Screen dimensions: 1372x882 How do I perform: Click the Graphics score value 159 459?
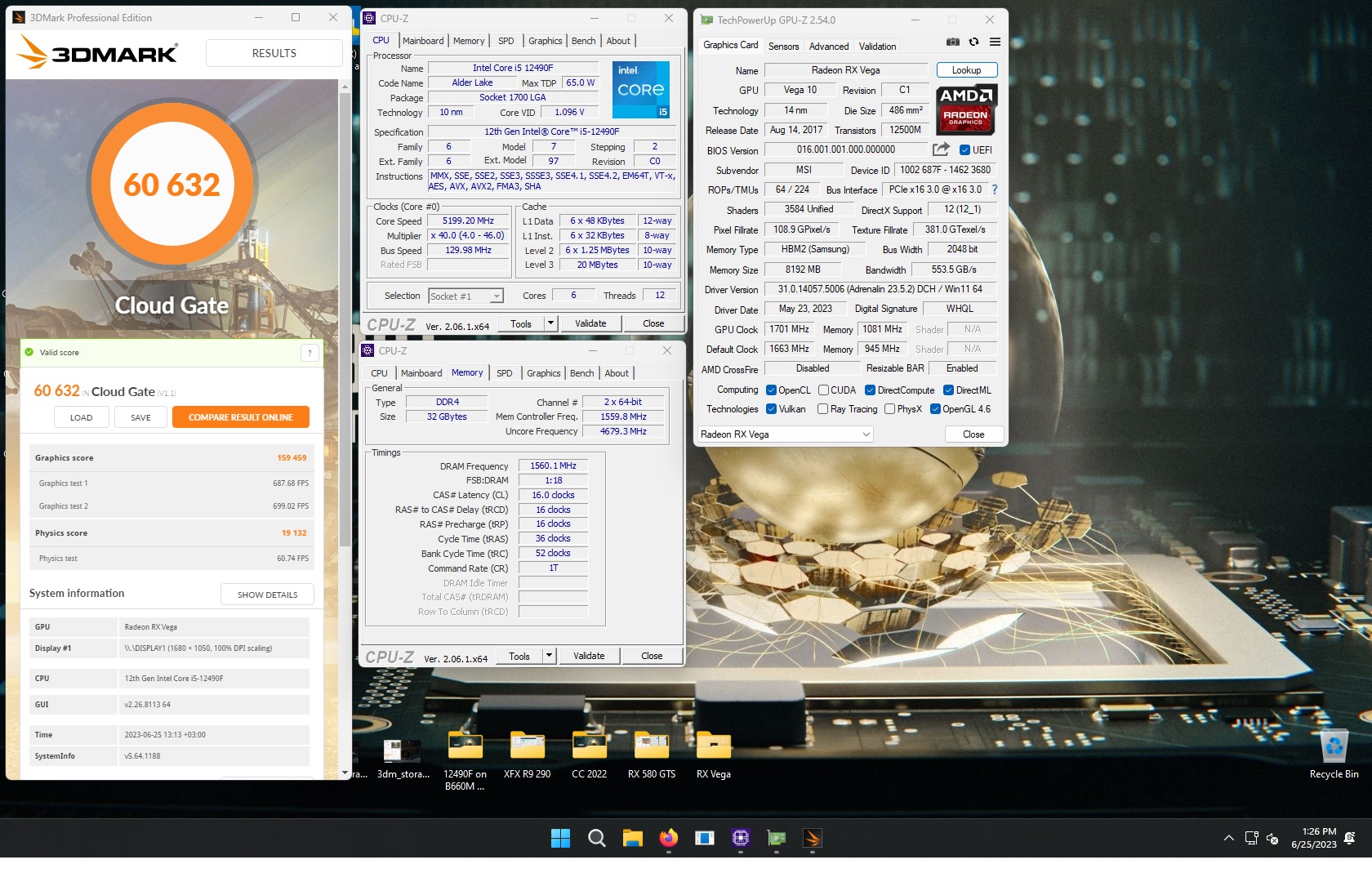(292, 458)
